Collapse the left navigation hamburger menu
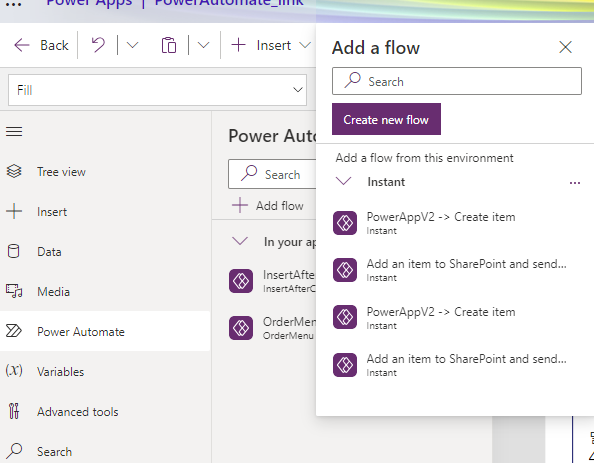This screenshot has width=594, height=463. point(14,132)
